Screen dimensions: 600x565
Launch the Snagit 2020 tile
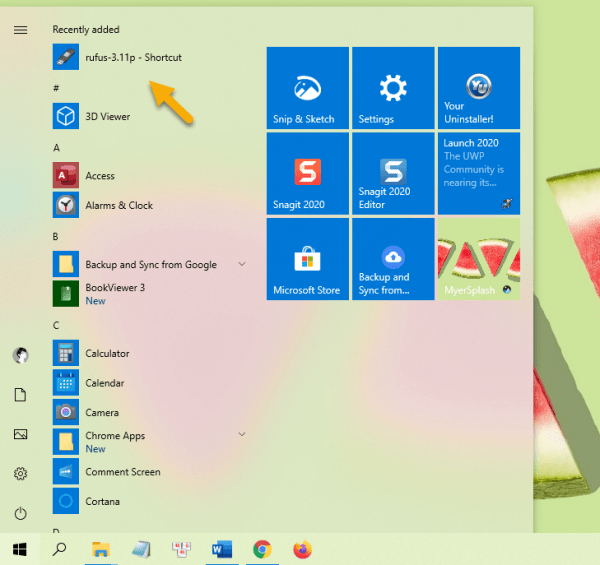308,174
